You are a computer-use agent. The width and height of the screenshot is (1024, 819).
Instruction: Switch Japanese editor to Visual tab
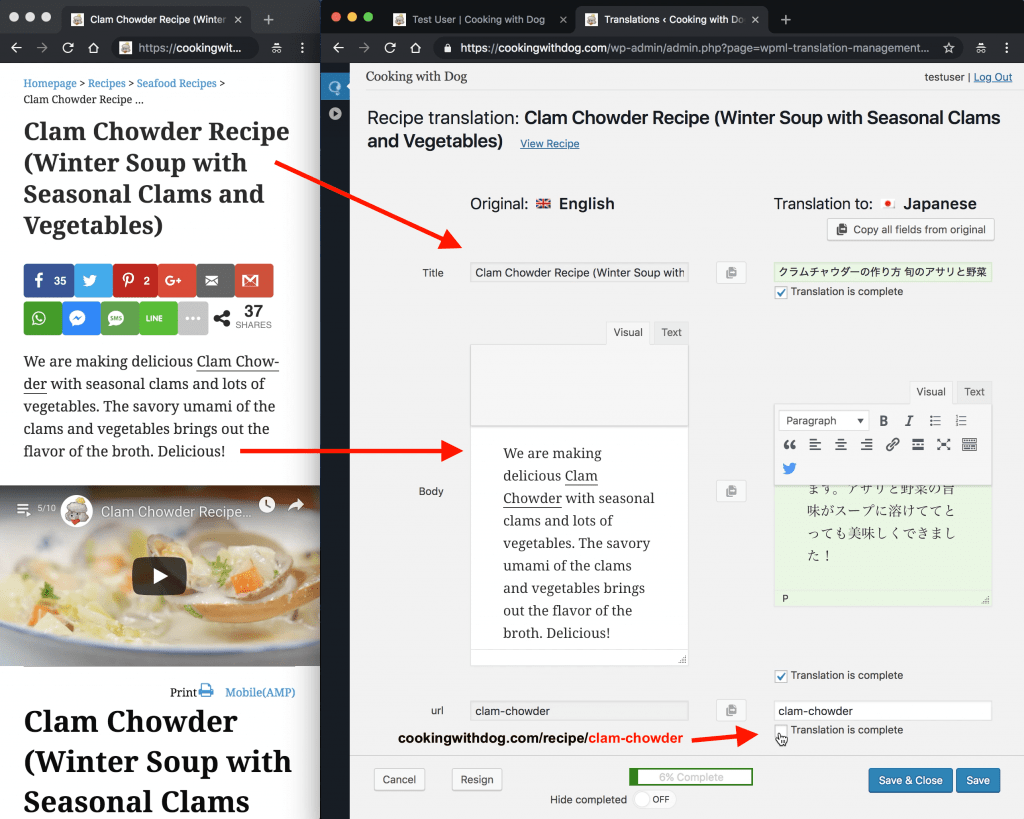(931, 392)
